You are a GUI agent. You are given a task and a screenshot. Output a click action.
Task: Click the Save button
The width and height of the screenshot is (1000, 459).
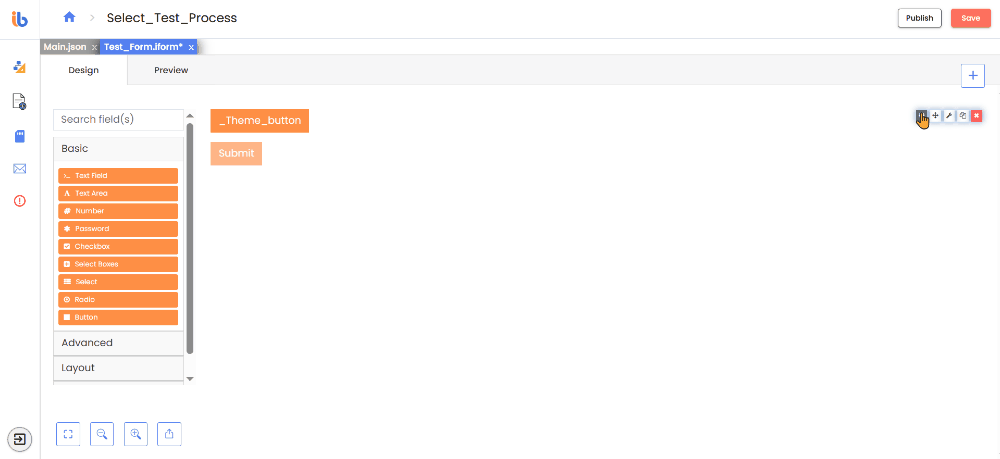click(x=971, y=18)
